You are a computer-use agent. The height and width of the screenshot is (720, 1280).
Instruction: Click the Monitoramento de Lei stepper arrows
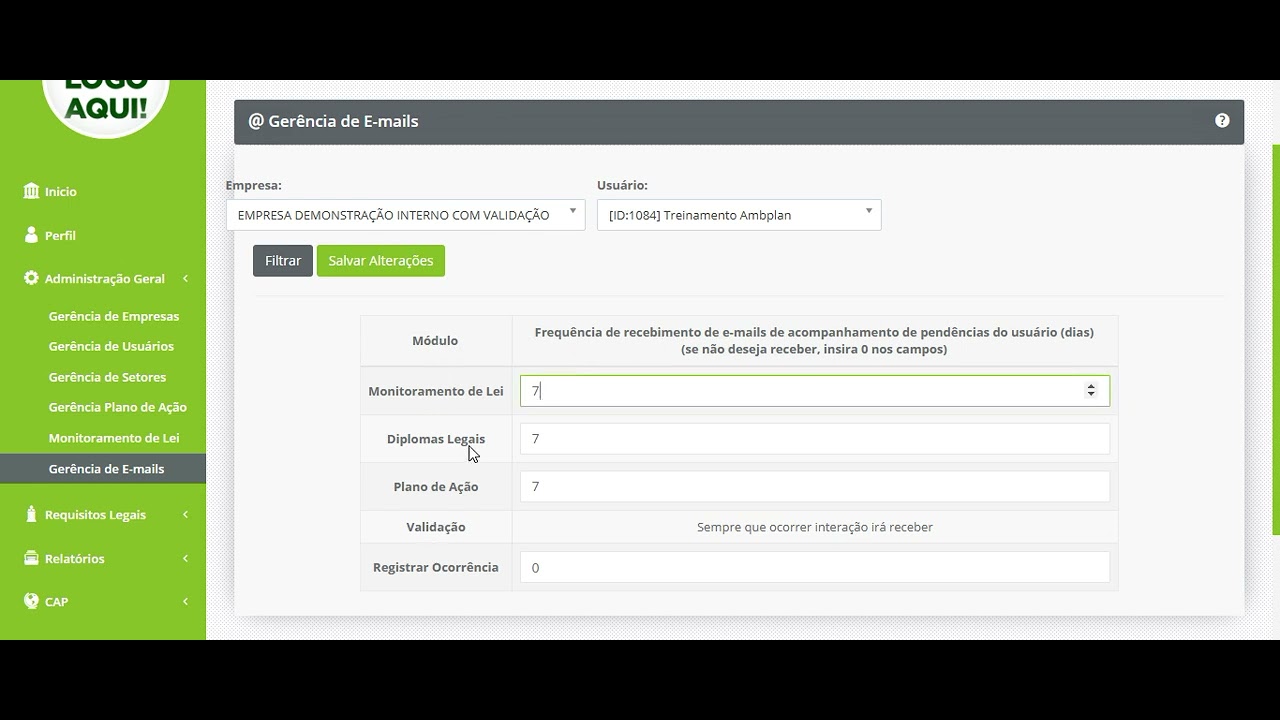coord(1091,391)
